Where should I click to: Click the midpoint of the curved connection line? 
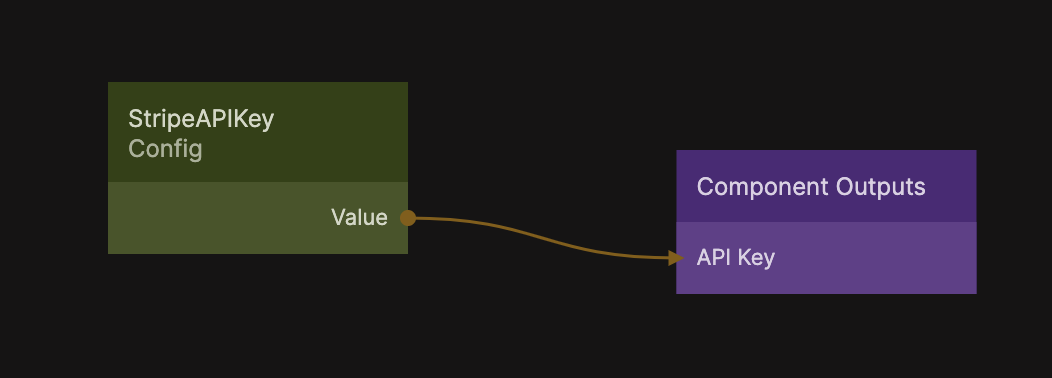pos(543,238)
